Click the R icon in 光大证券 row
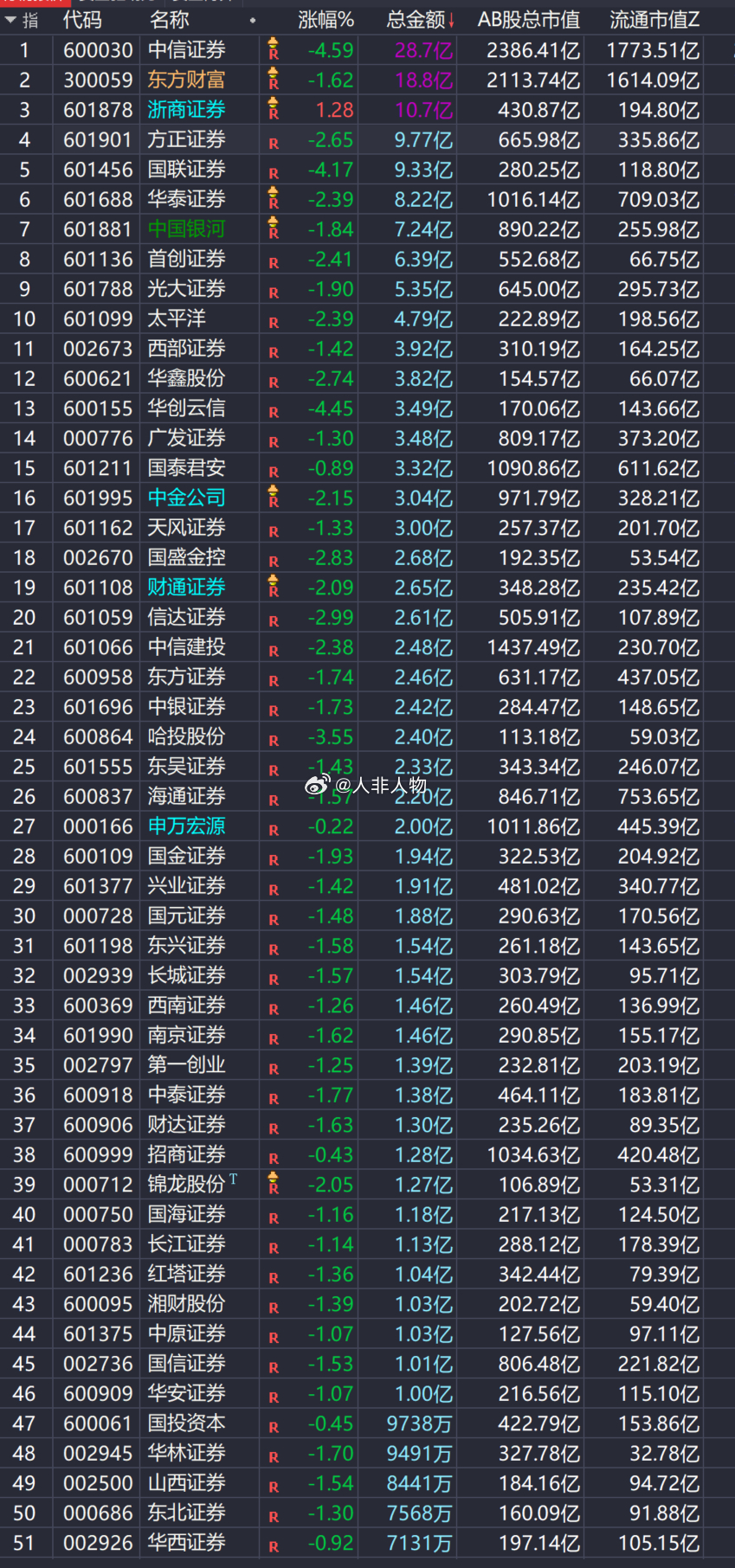This screenshot has width=735, height=1568. click(x=274, y=292)
